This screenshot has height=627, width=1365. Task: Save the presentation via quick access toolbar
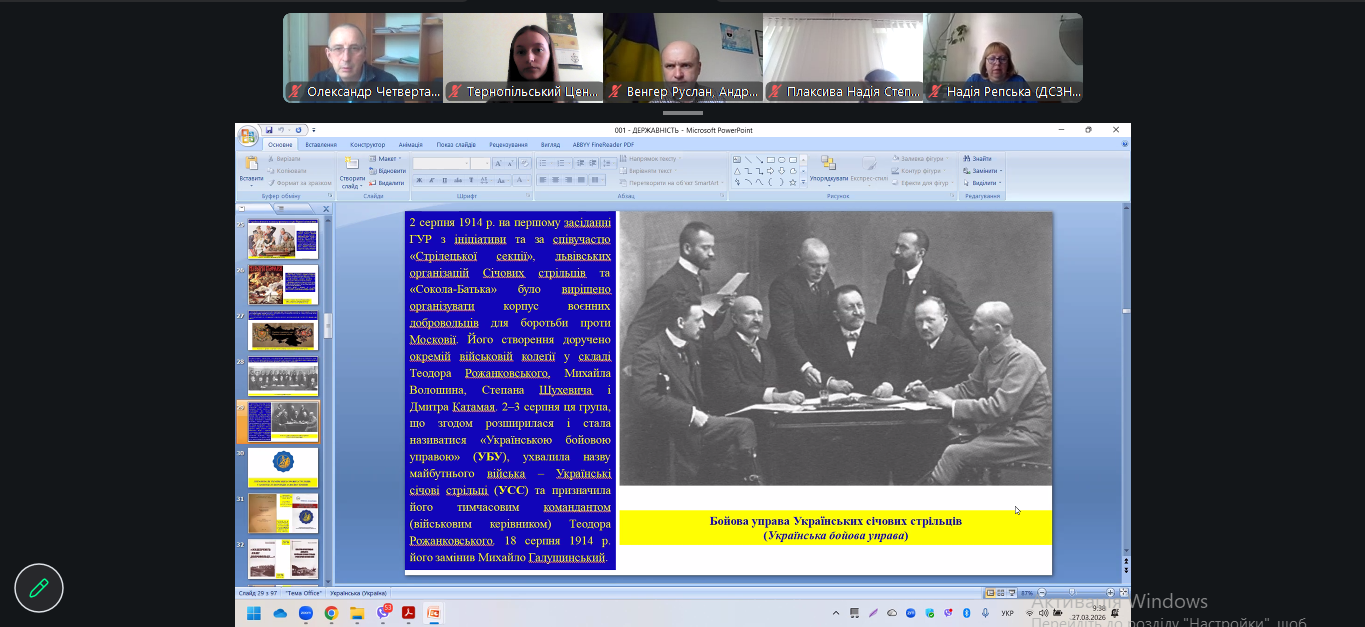point(269,130)
